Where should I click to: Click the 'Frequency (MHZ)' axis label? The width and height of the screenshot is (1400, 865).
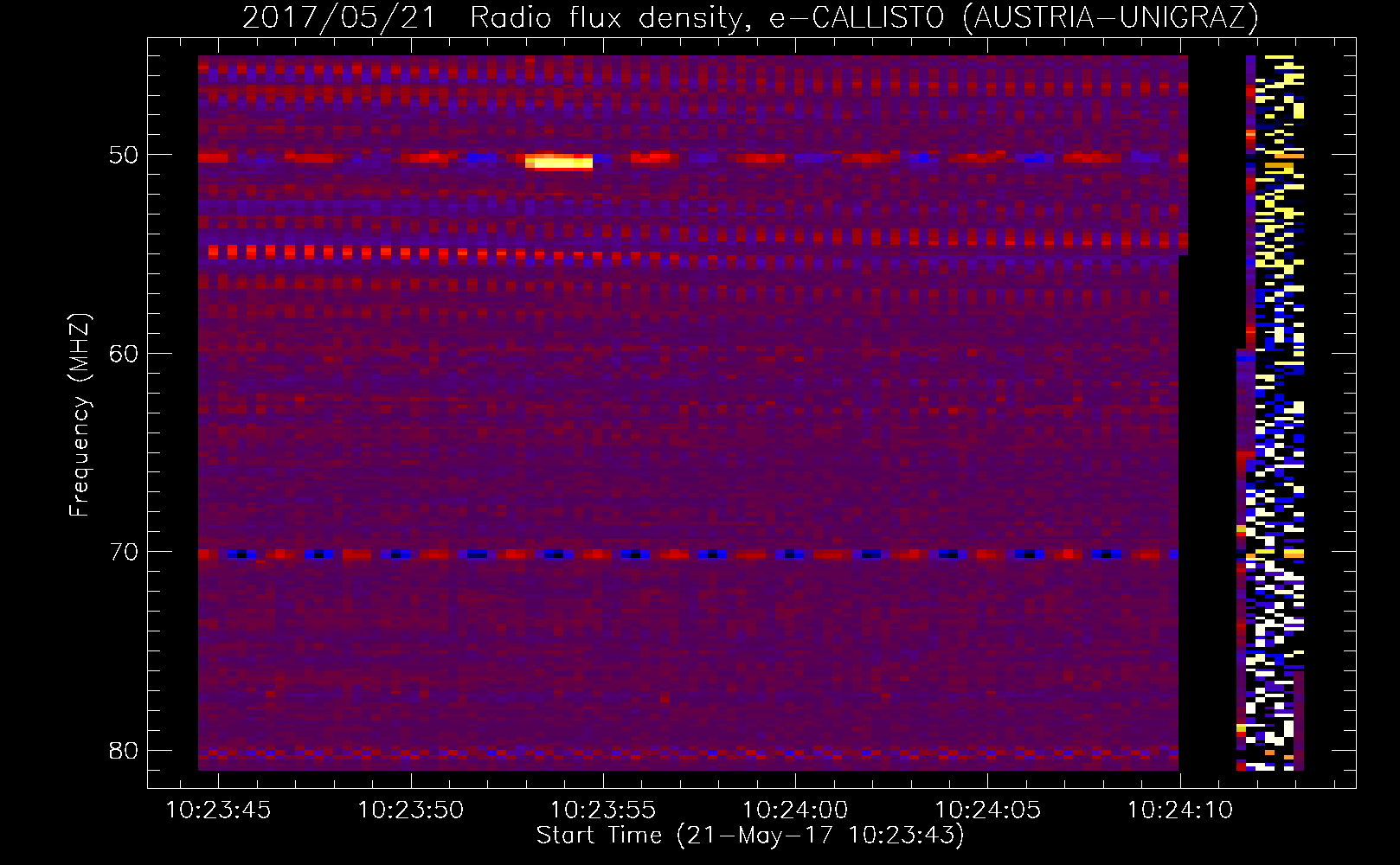80,414
